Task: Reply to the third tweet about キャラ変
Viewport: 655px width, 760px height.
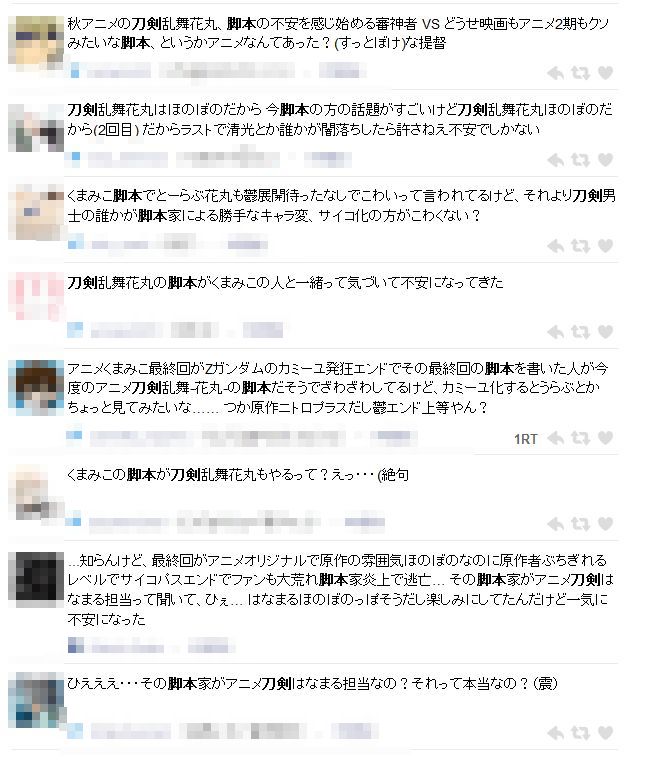Action: 556,246
